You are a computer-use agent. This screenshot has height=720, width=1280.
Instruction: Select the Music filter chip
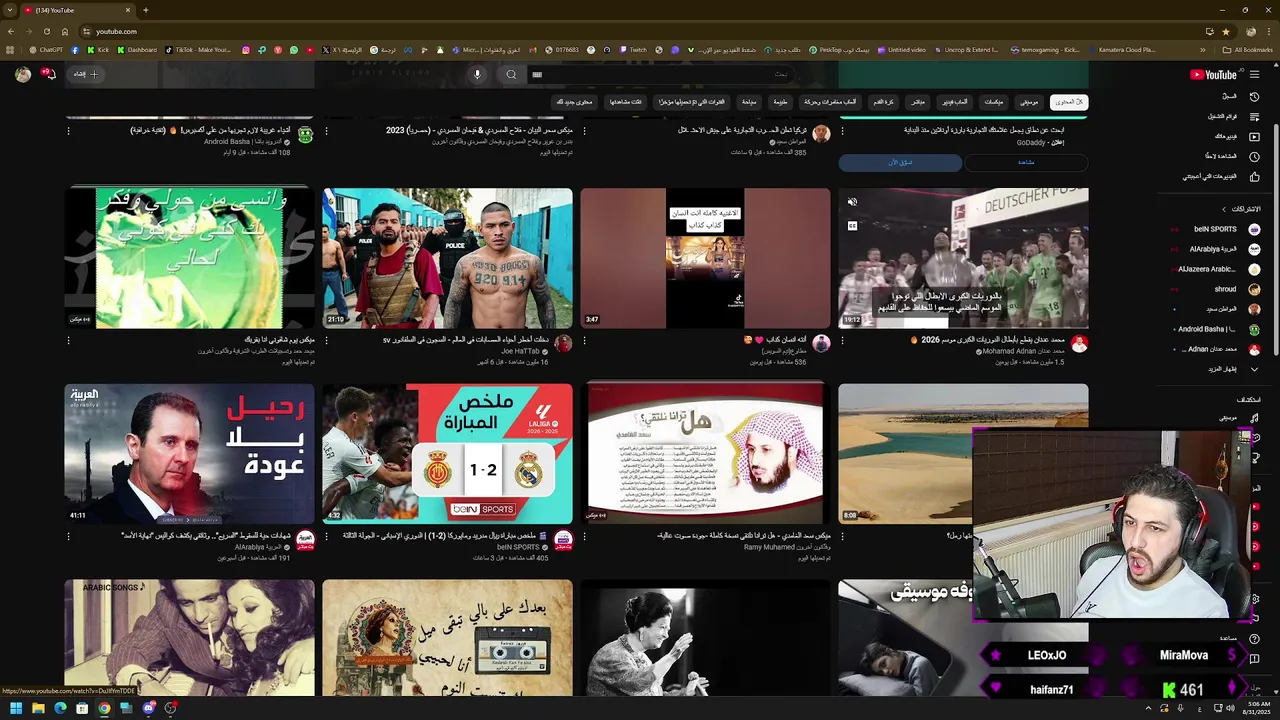point(1029,102)
